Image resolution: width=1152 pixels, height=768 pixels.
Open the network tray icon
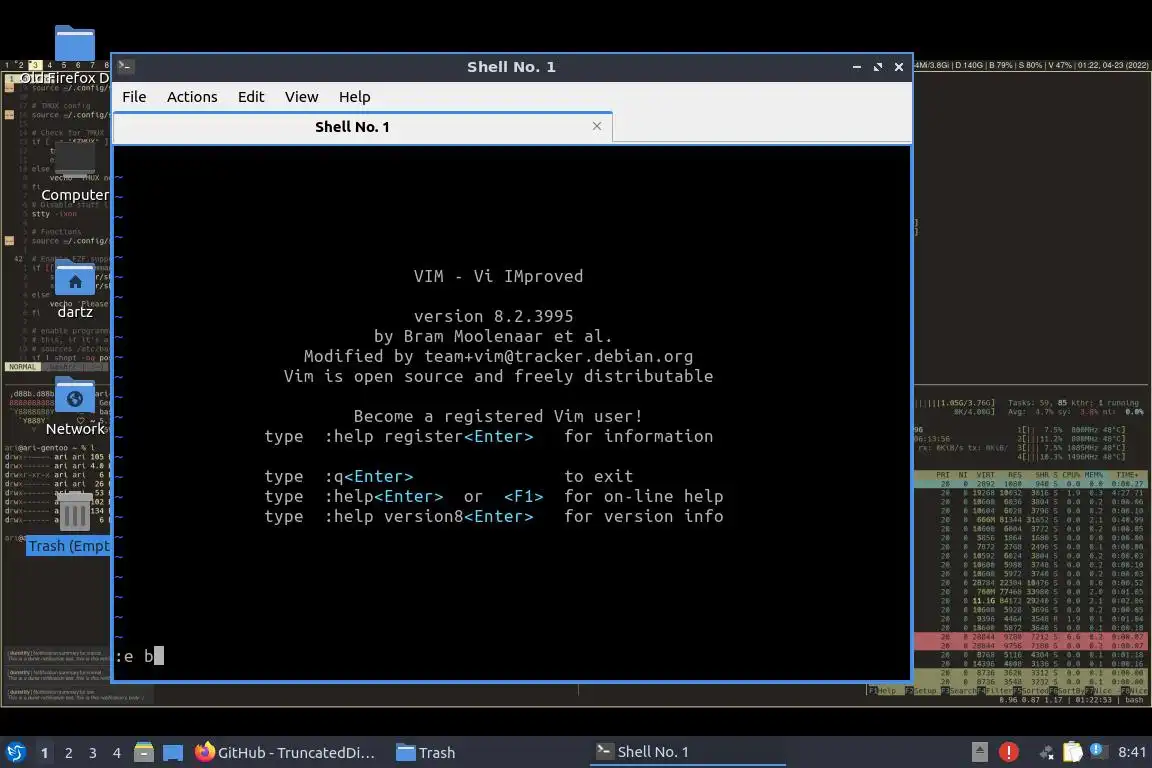(x=1046, y=752)
